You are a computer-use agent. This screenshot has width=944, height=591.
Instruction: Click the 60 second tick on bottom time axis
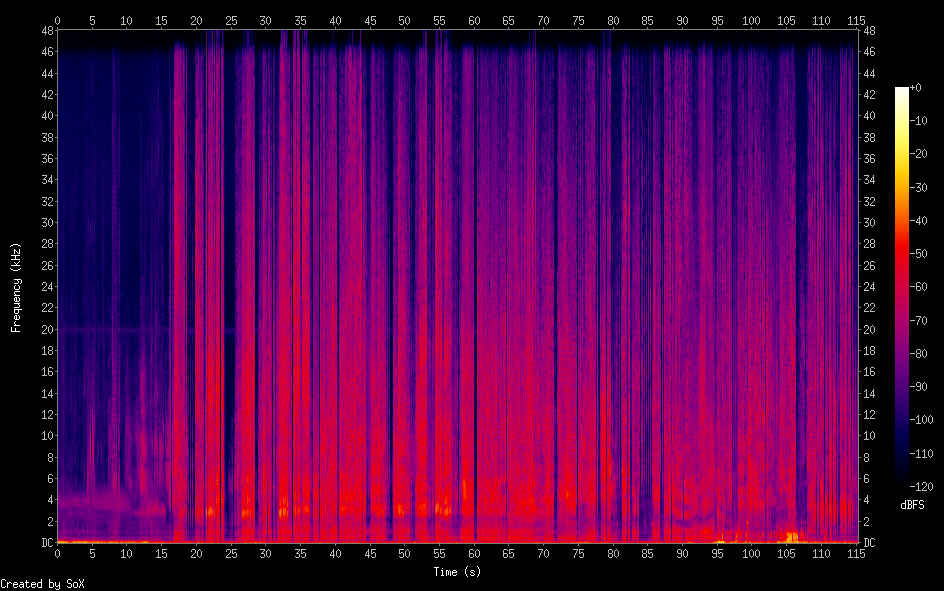(x=473, y=553)
